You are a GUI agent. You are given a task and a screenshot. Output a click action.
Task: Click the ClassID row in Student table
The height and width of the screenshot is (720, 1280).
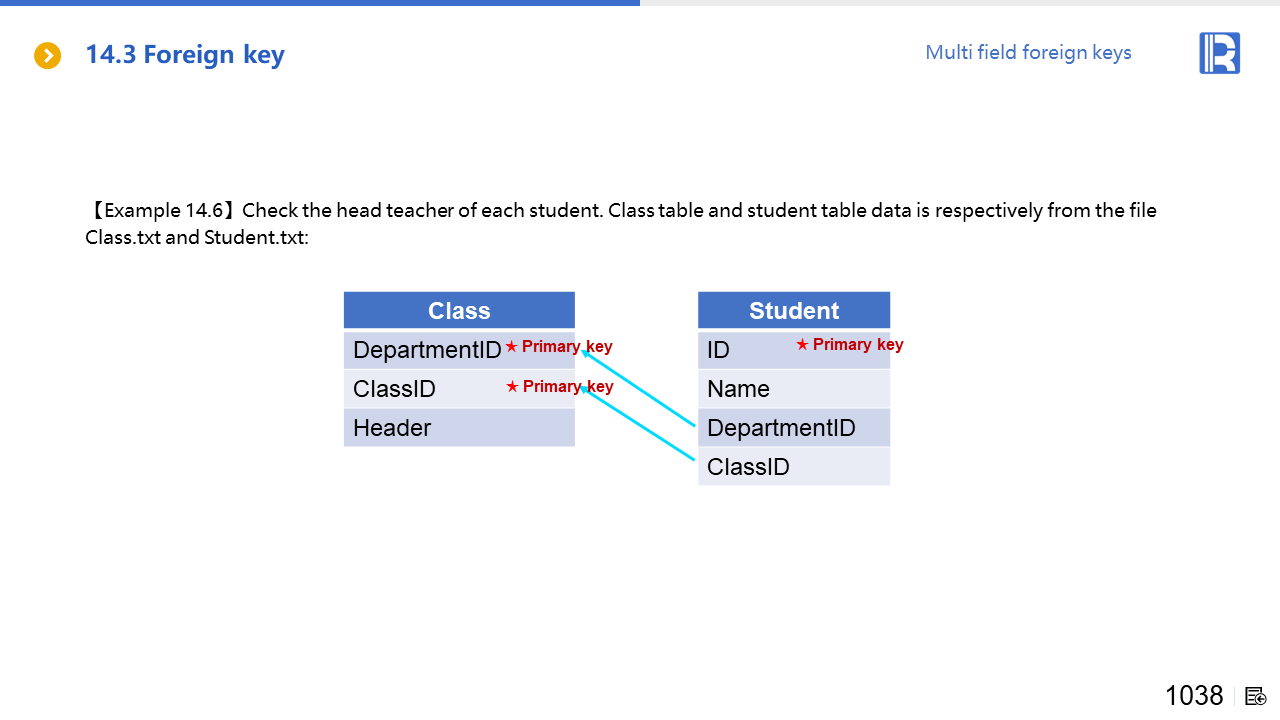click(748, 467)
